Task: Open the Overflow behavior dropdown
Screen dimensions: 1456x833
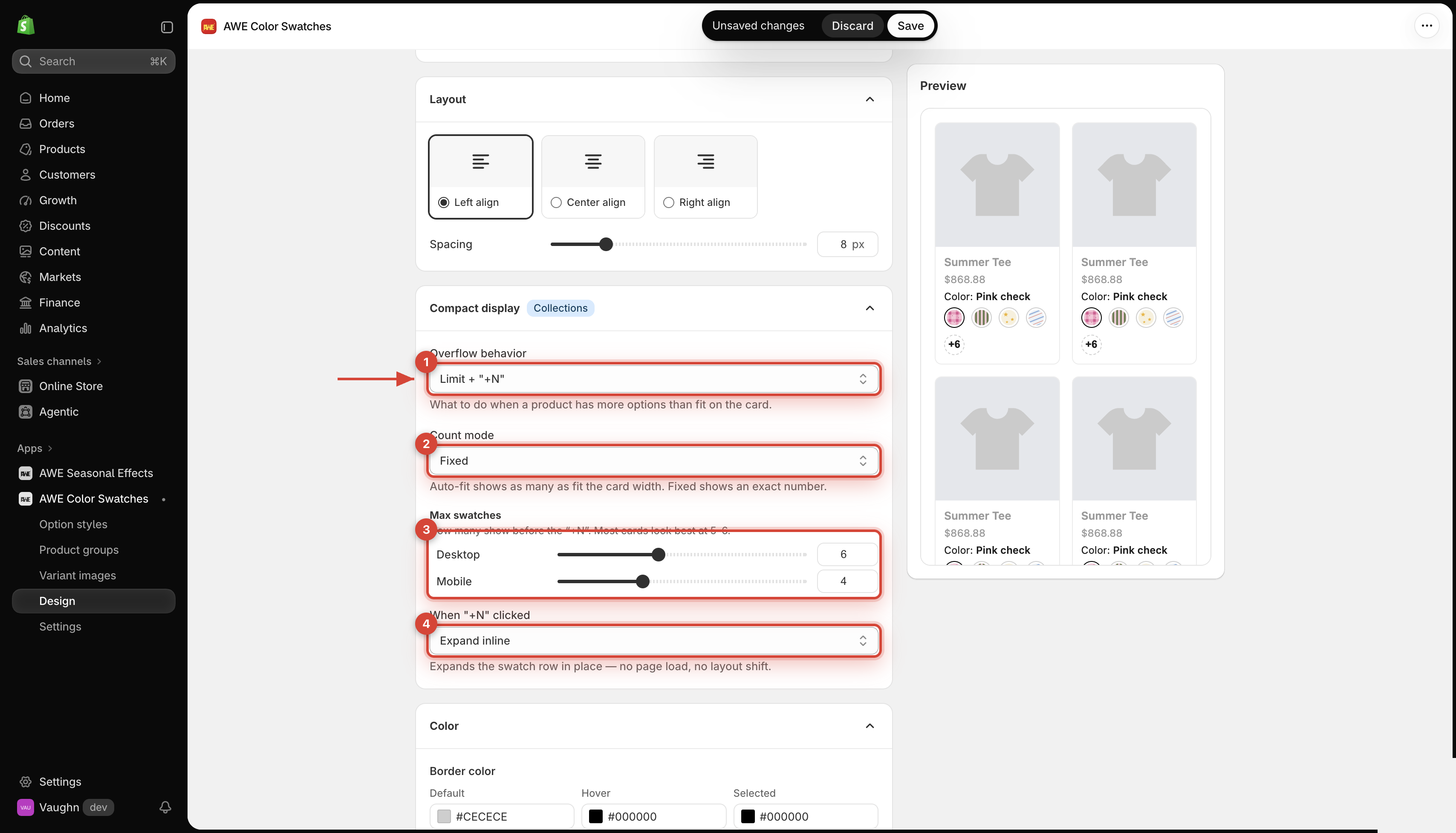Action: 654,379
